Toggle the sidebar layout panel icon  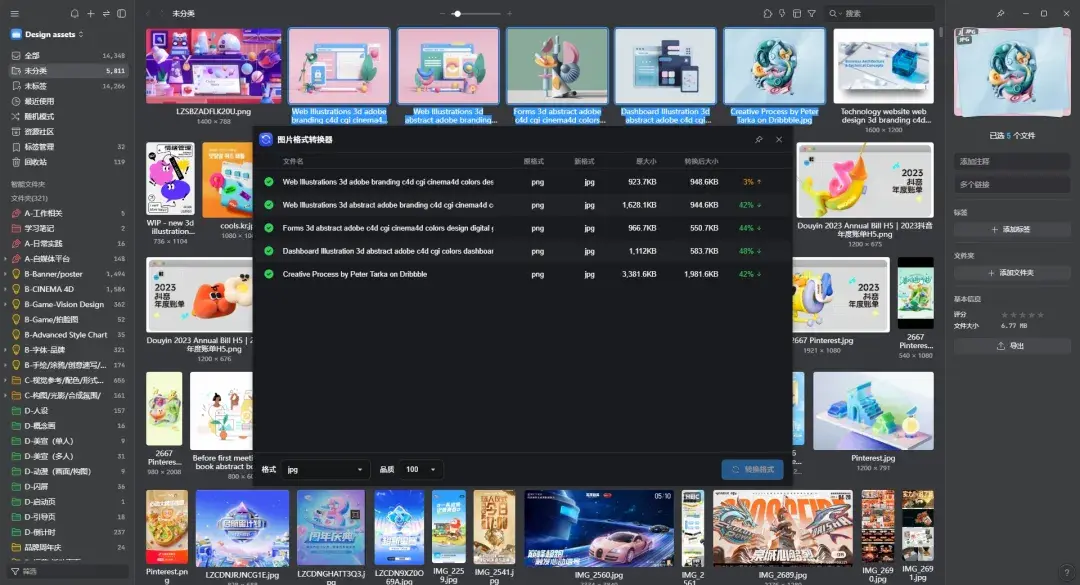(121, 14)
